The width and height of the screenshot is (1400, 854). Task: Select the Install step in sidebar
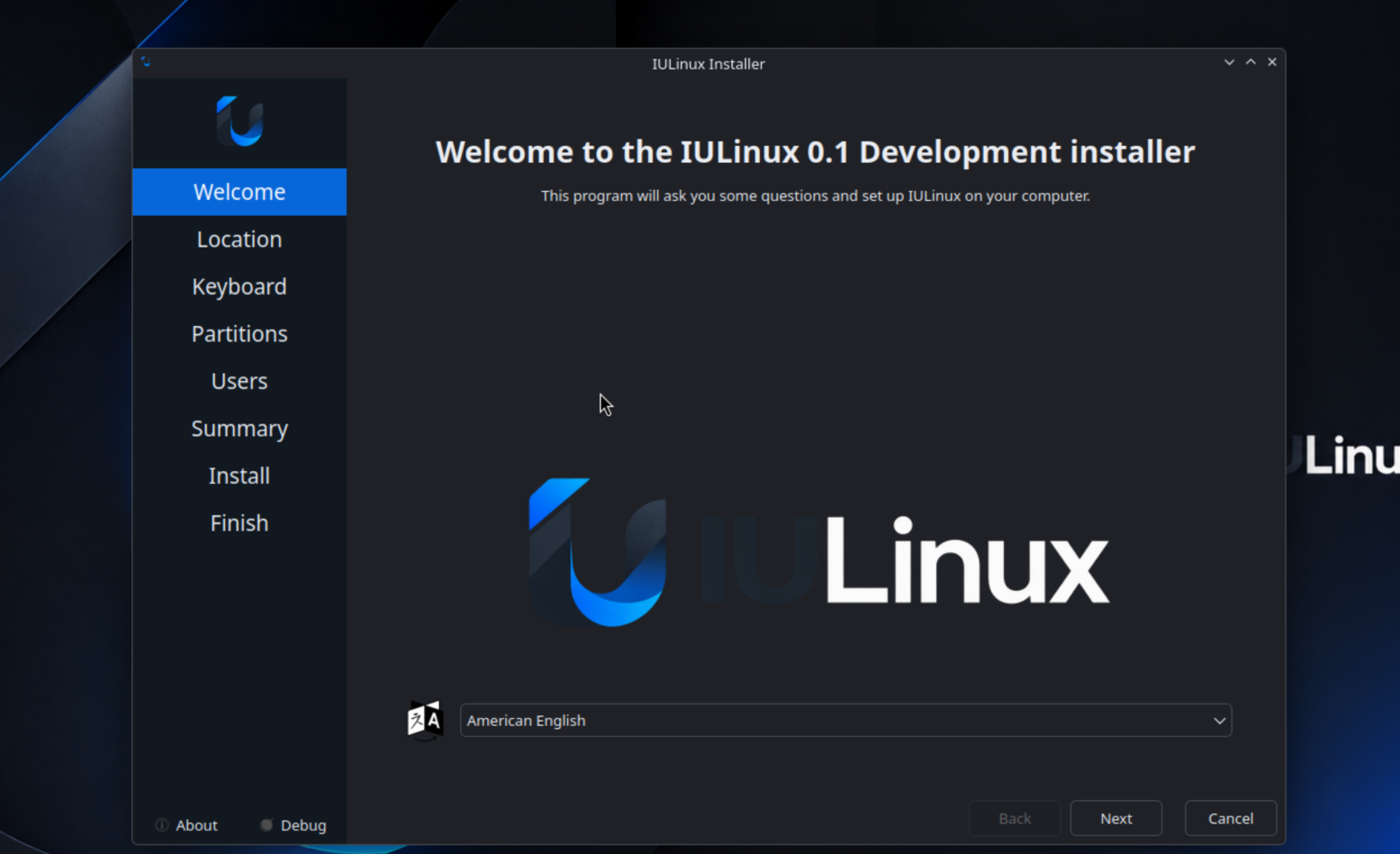point(239,476)
